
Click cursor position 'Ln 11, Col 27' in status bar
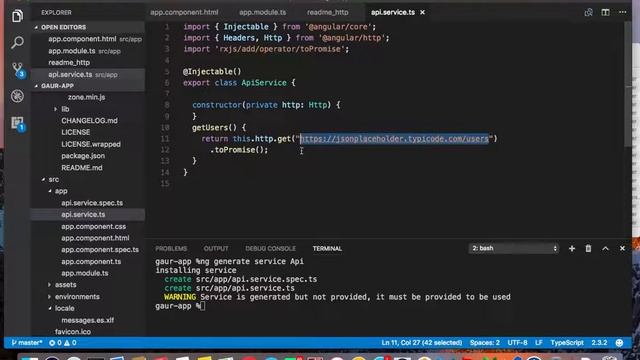click(422, 343)
